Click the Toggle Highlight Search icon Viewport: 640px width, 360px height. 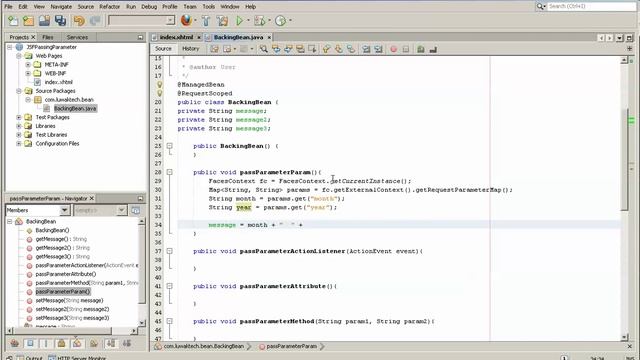[x=300, y=49]
